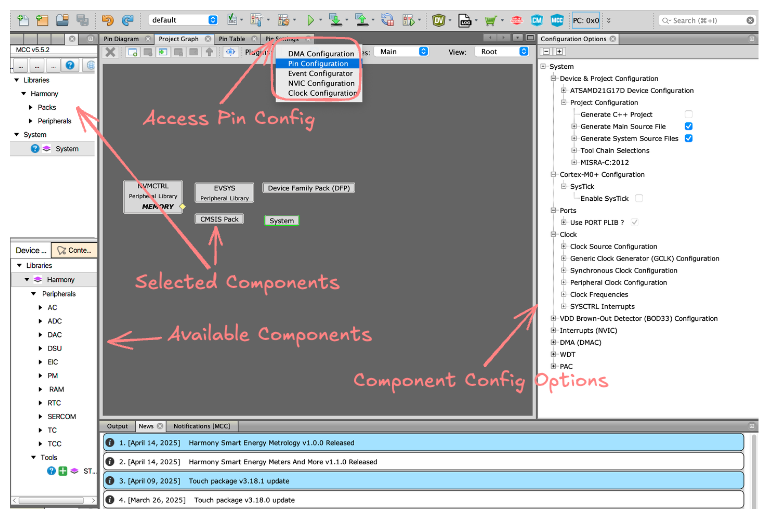Choose Pin Configuration menu entry
The height and width of the screenshot is (519, 768).
tap(319, 64)
